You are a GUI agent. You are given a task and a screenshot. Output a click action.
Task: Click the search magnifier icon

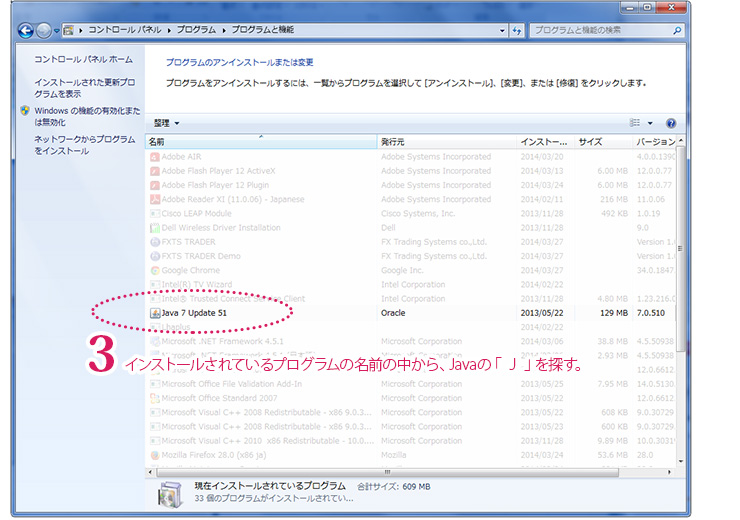click(x=677, y=31)
